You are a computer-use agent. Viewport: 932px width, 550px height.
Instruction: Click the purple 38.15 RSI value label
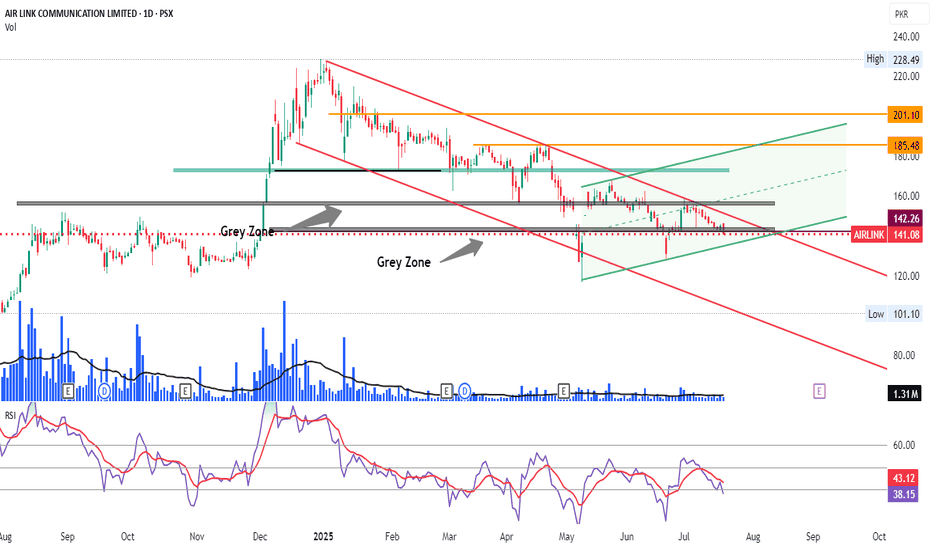pos(903,494)
